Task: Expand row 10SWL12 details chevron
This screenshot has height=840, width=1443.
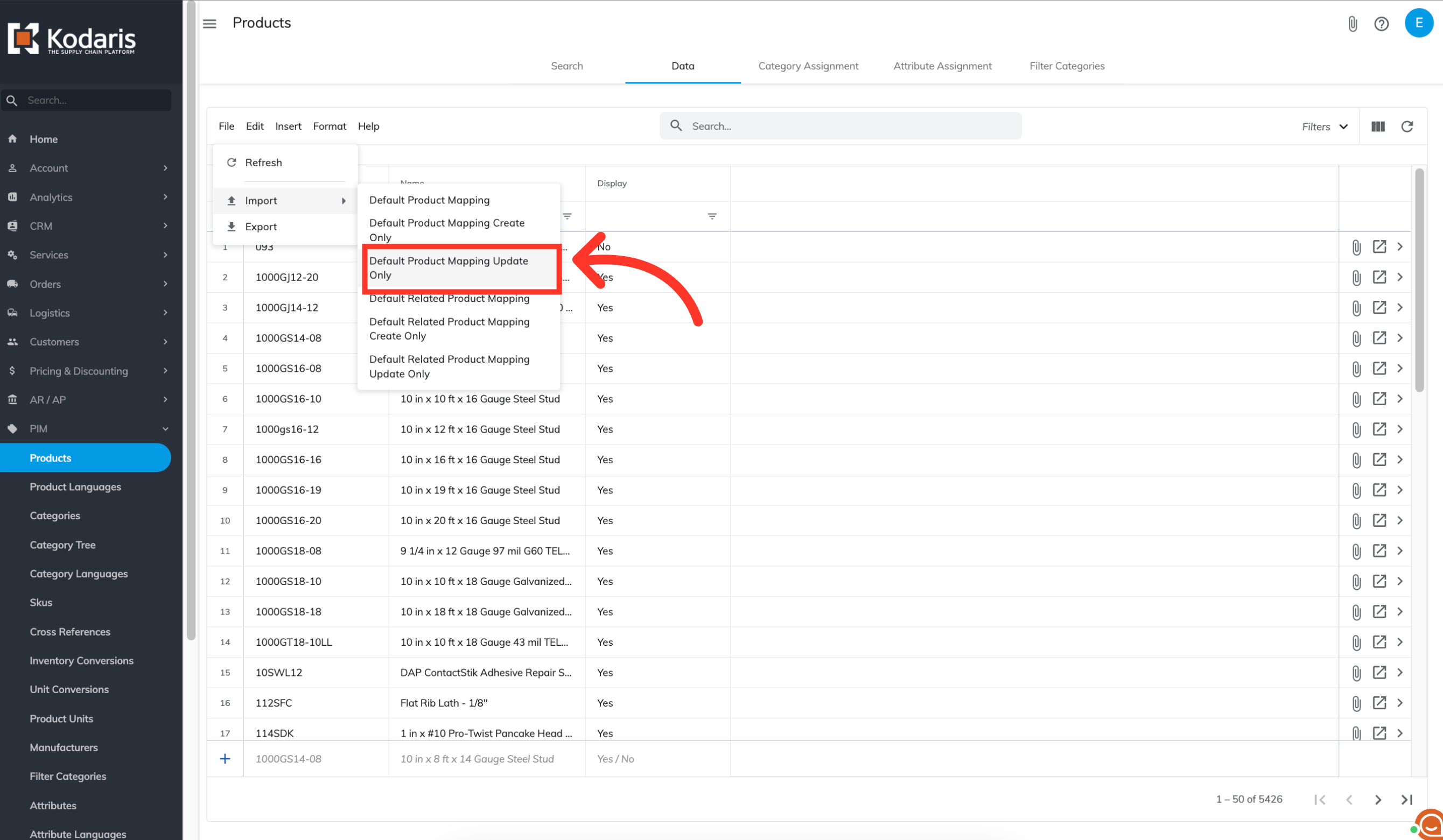Action: coord(1399,672)
